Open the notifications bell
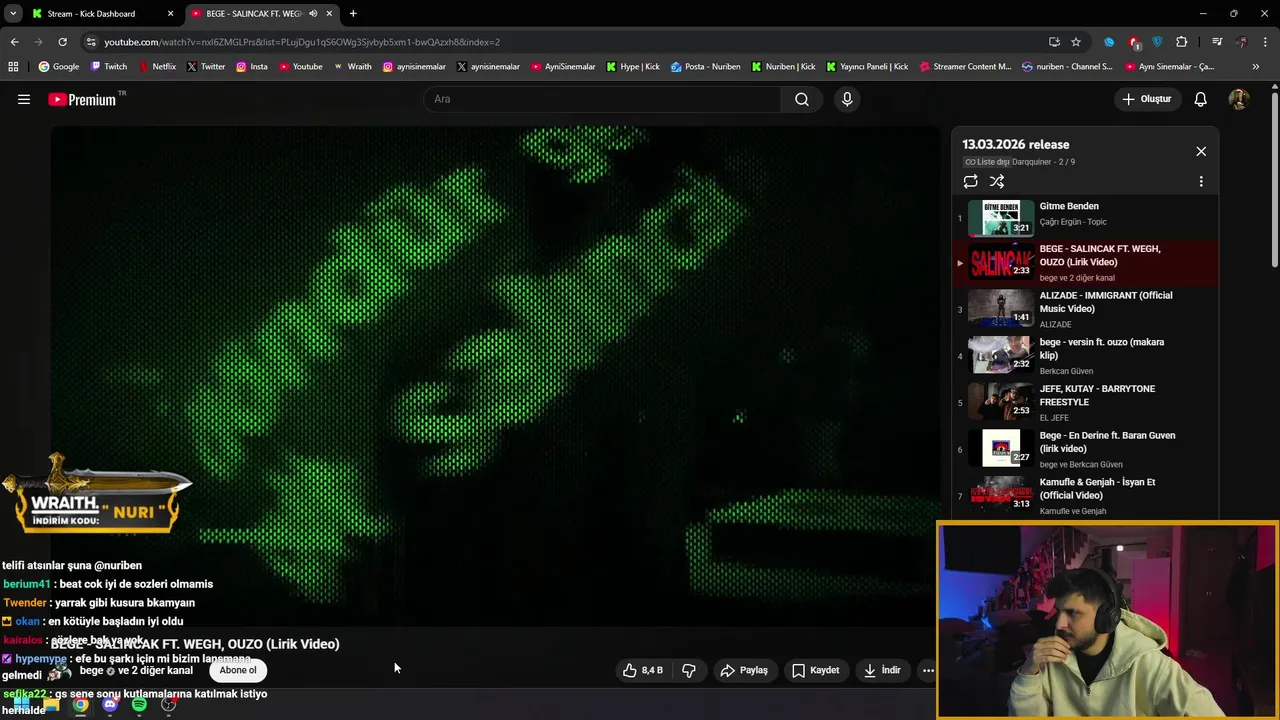 click(1201, 99)
